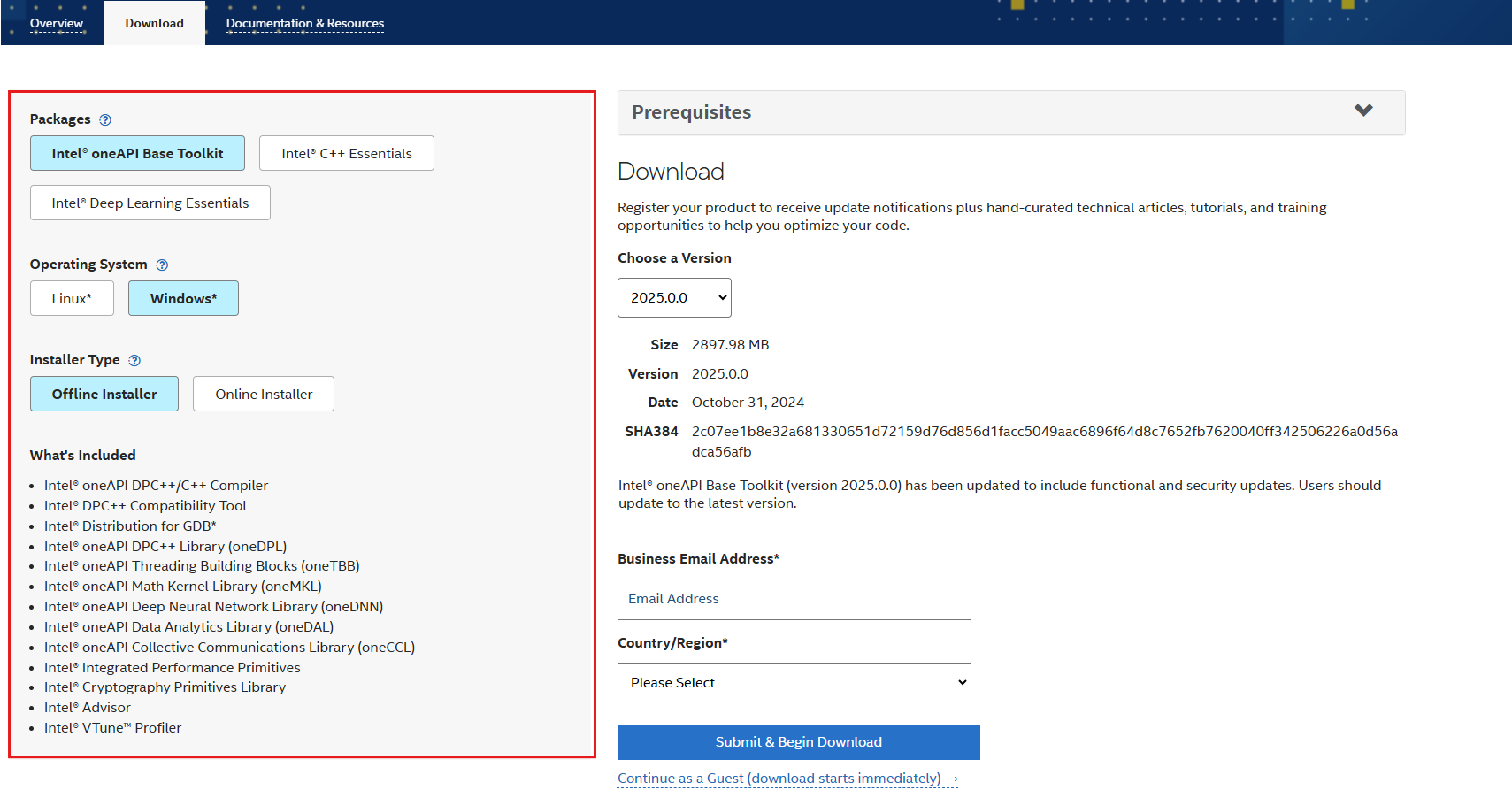The height and width of the screenshot is (798, 1512).
Task: Click the Intel VTune Profiler item
Action: (x=112, y=728)
